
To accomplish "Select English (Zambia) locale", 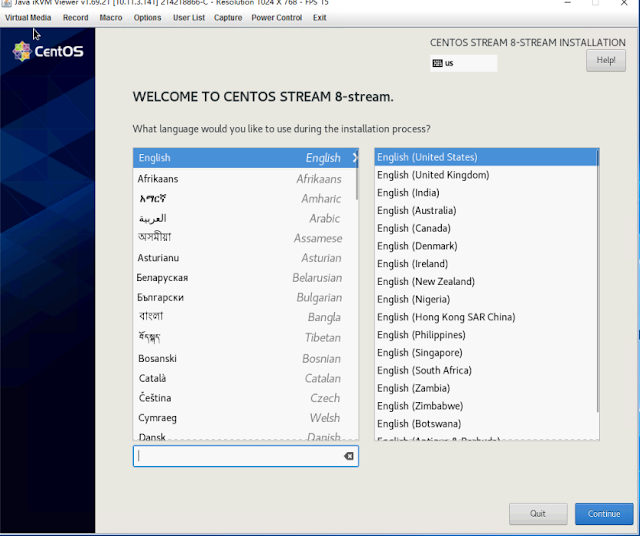I will pos(486,388).
